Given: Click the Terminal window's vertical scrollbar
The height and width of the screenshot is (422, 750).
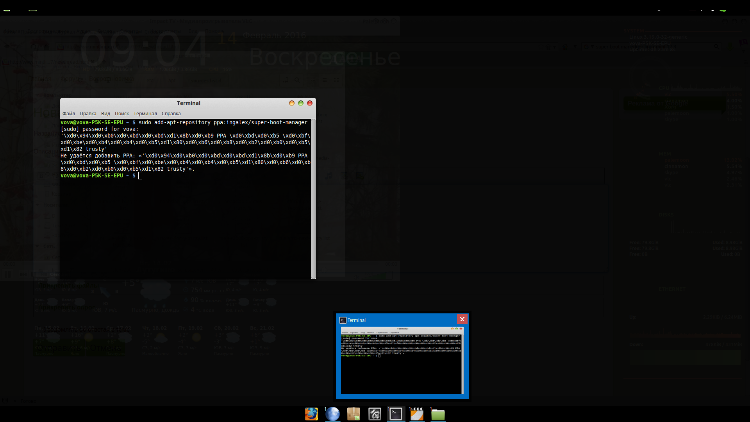Looking at the screenshot, I should (x=312, y=200).
